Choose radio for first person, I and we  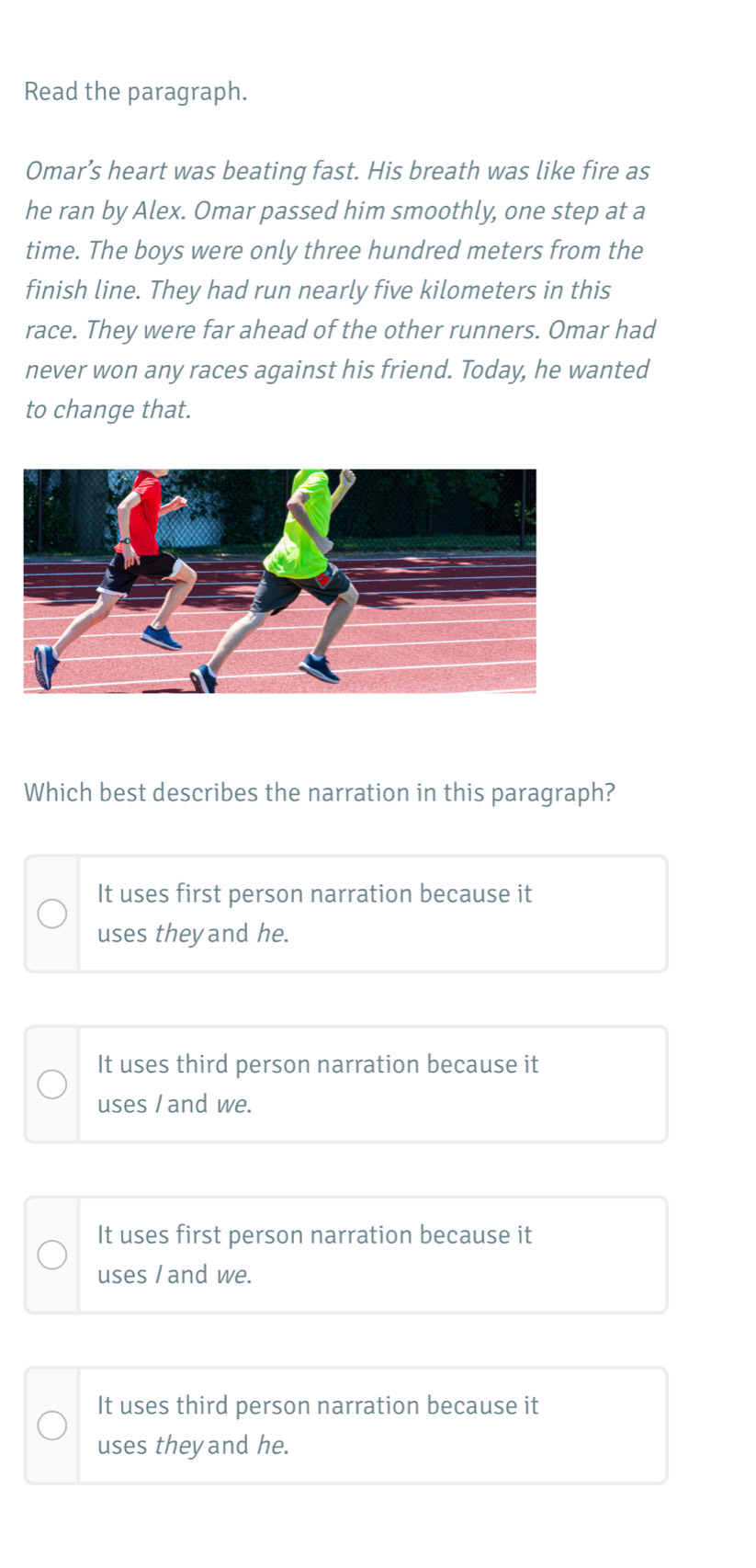[x=52, y=1255]
